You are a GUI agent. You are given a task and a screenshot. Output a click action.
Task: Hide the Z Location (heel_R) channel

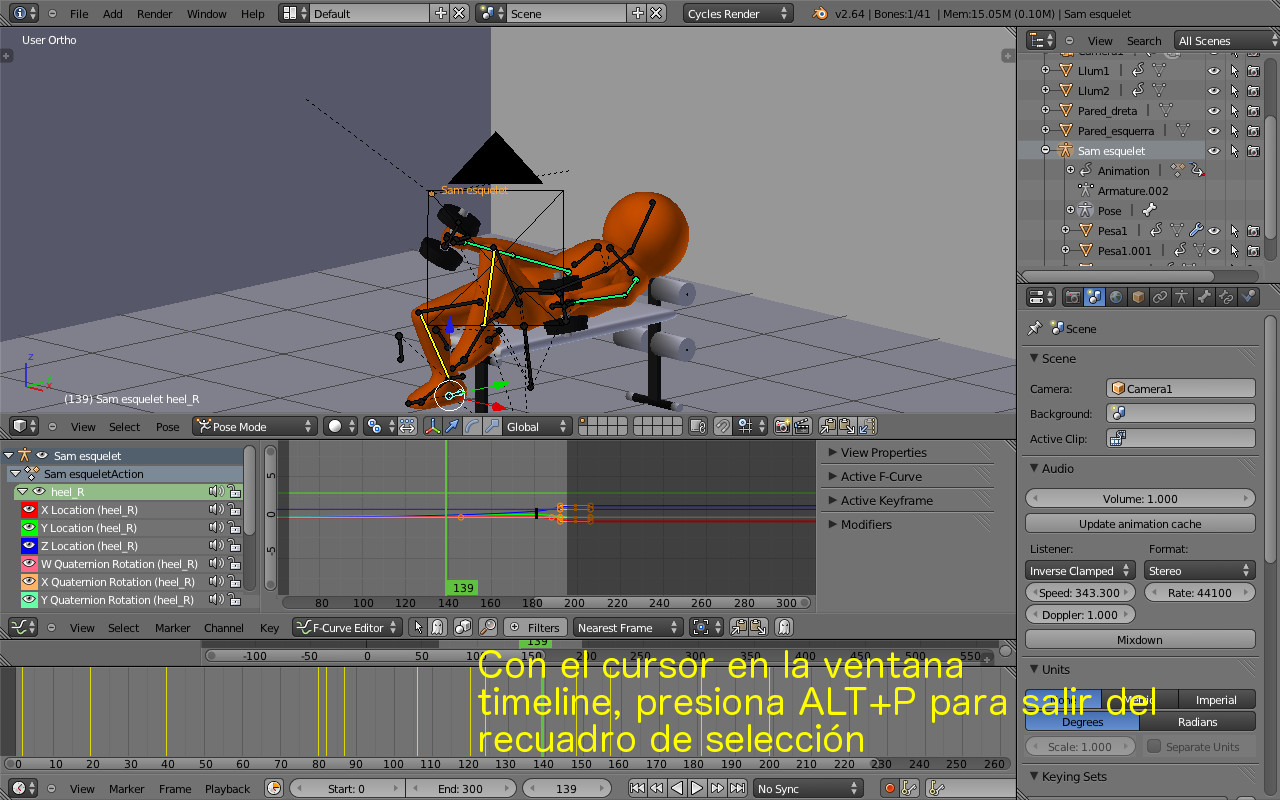pos(29,546)
